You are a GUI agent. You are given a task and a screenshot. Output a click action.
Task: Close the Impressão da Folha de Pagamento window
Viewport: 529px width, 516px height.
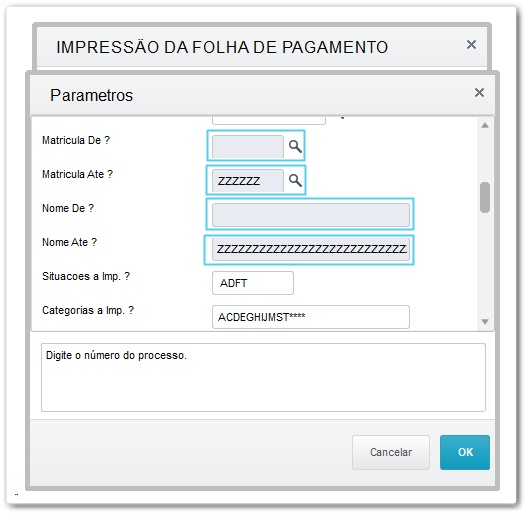471,45
